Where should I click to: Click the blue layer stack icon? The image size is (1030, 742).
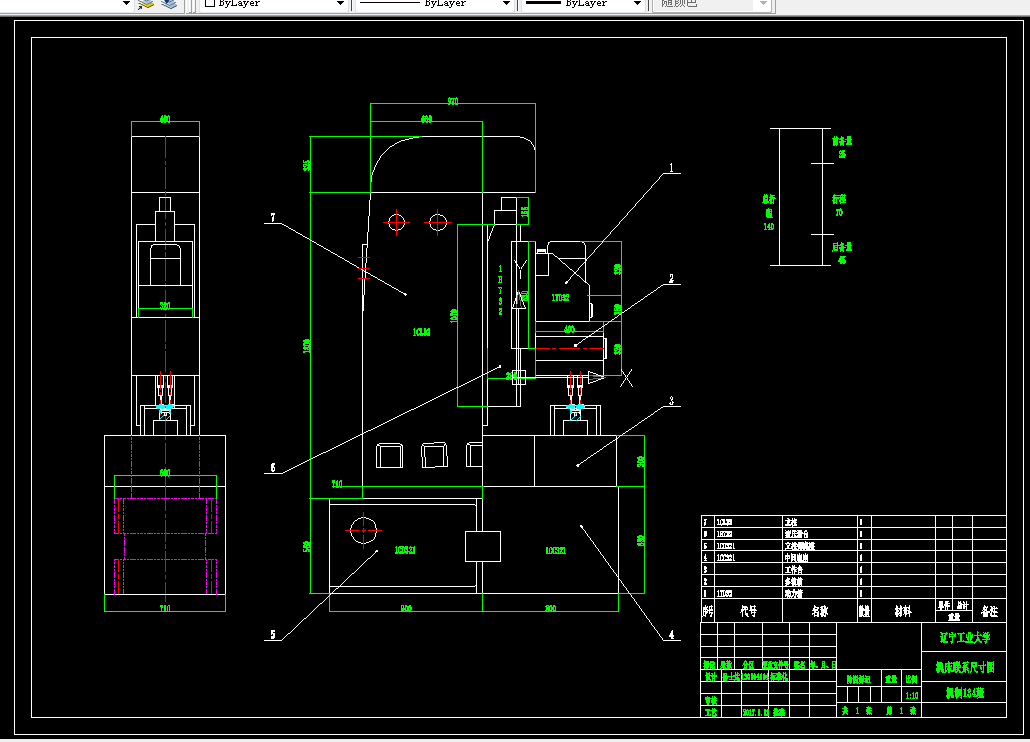(169, 5)
